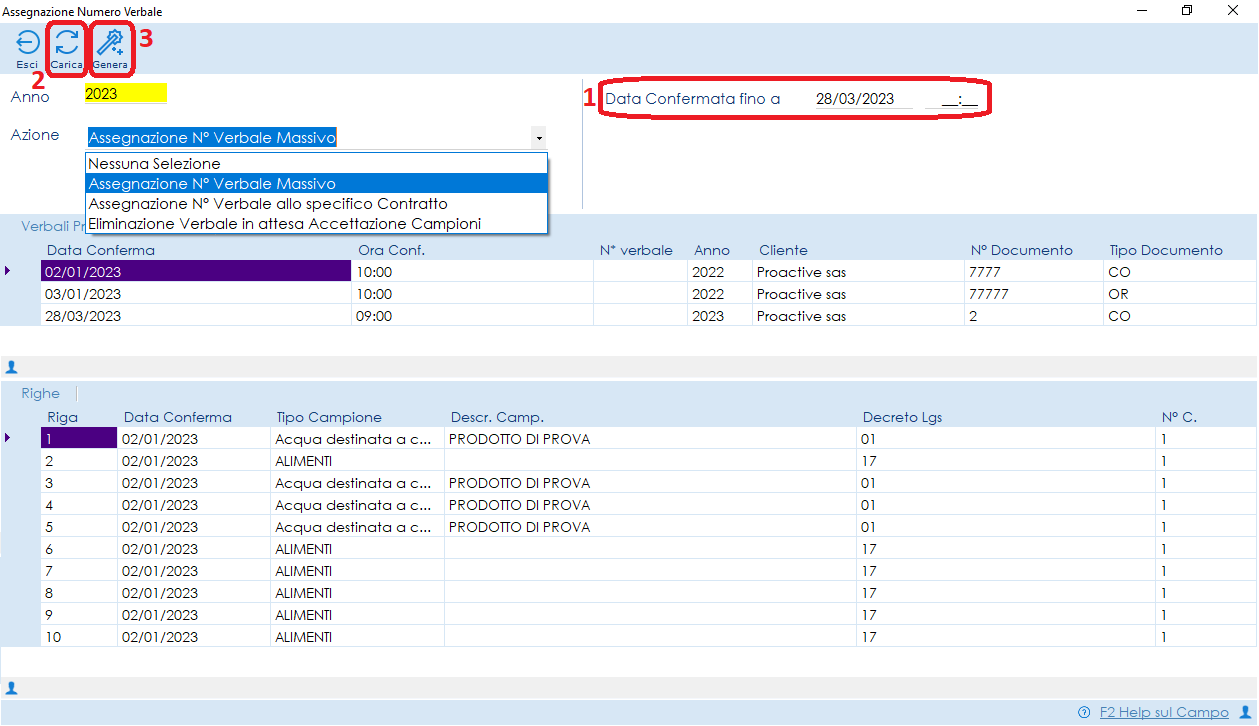Select Riga 8 in the Righe grid
This screenshot has height=726, width=1259.
(648, 593)
